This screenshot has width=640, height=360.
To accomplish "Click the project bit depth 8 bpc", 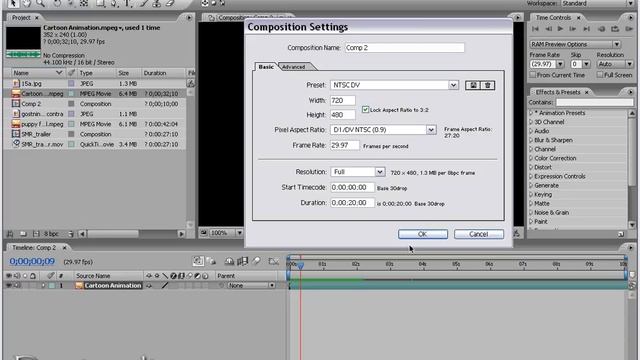I will pyautogui.click(x=51, y=234).
